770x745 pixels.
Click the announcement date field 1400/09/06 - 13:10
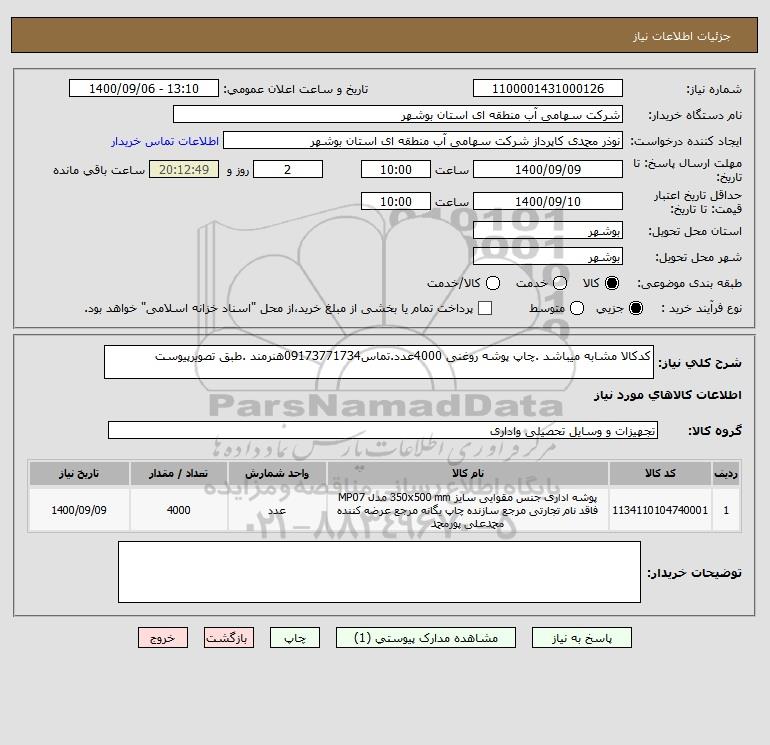pyautogui.click(x=143, y=88)
